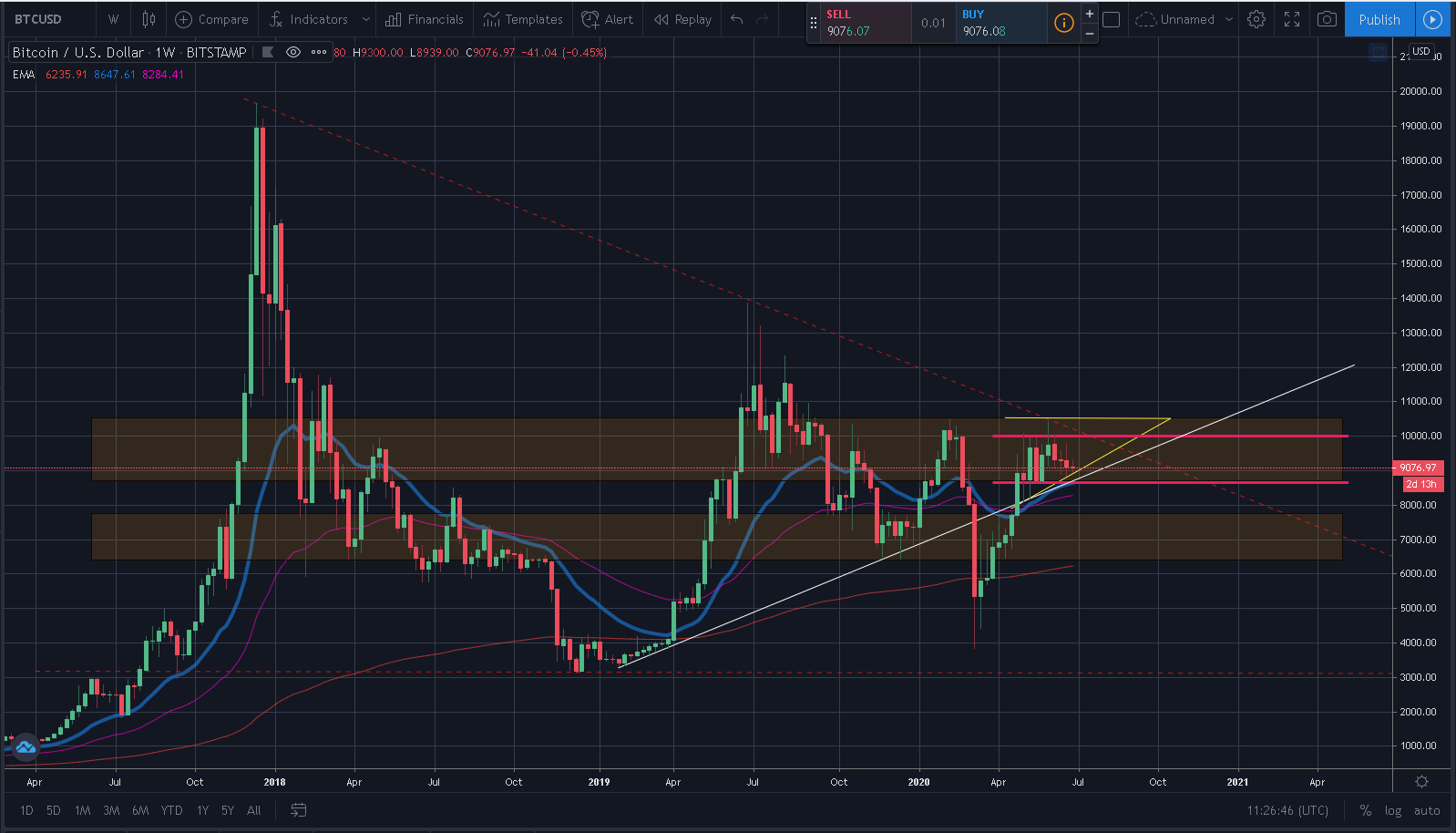
Task: Click the Publish button
Action: [x=1379, y=19]
